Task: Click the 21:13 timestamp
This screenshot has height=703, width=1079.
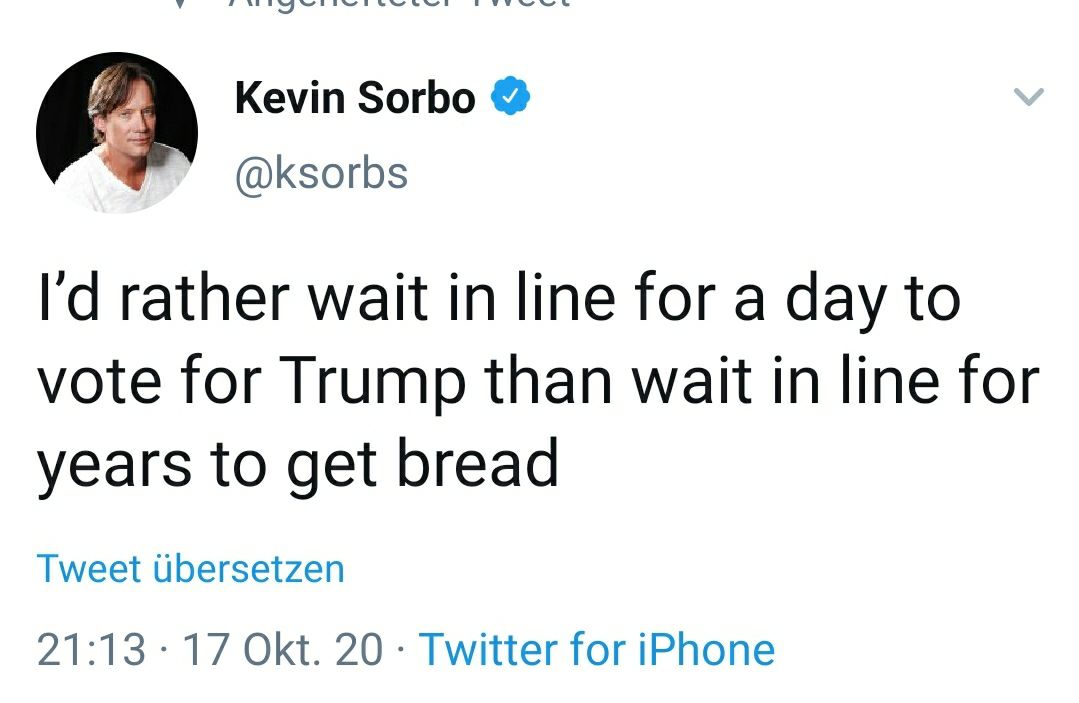Action: point(91,650)
